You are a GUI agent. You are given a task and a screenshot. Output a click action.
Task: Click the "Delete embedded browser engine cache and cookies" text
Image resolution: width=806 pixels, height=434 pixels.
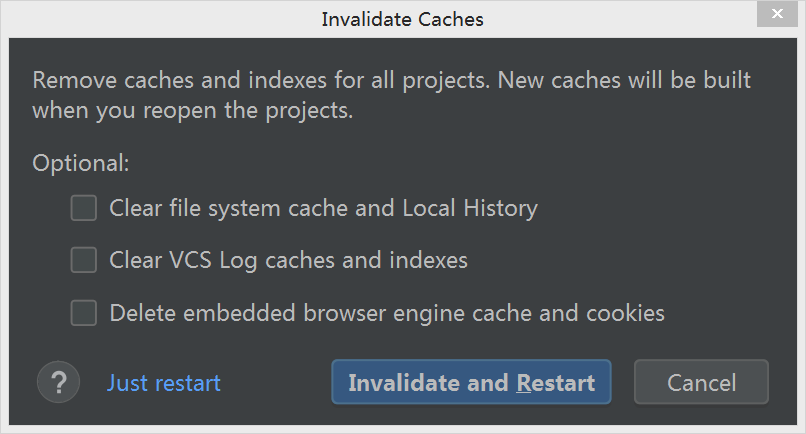pos(387,313)
